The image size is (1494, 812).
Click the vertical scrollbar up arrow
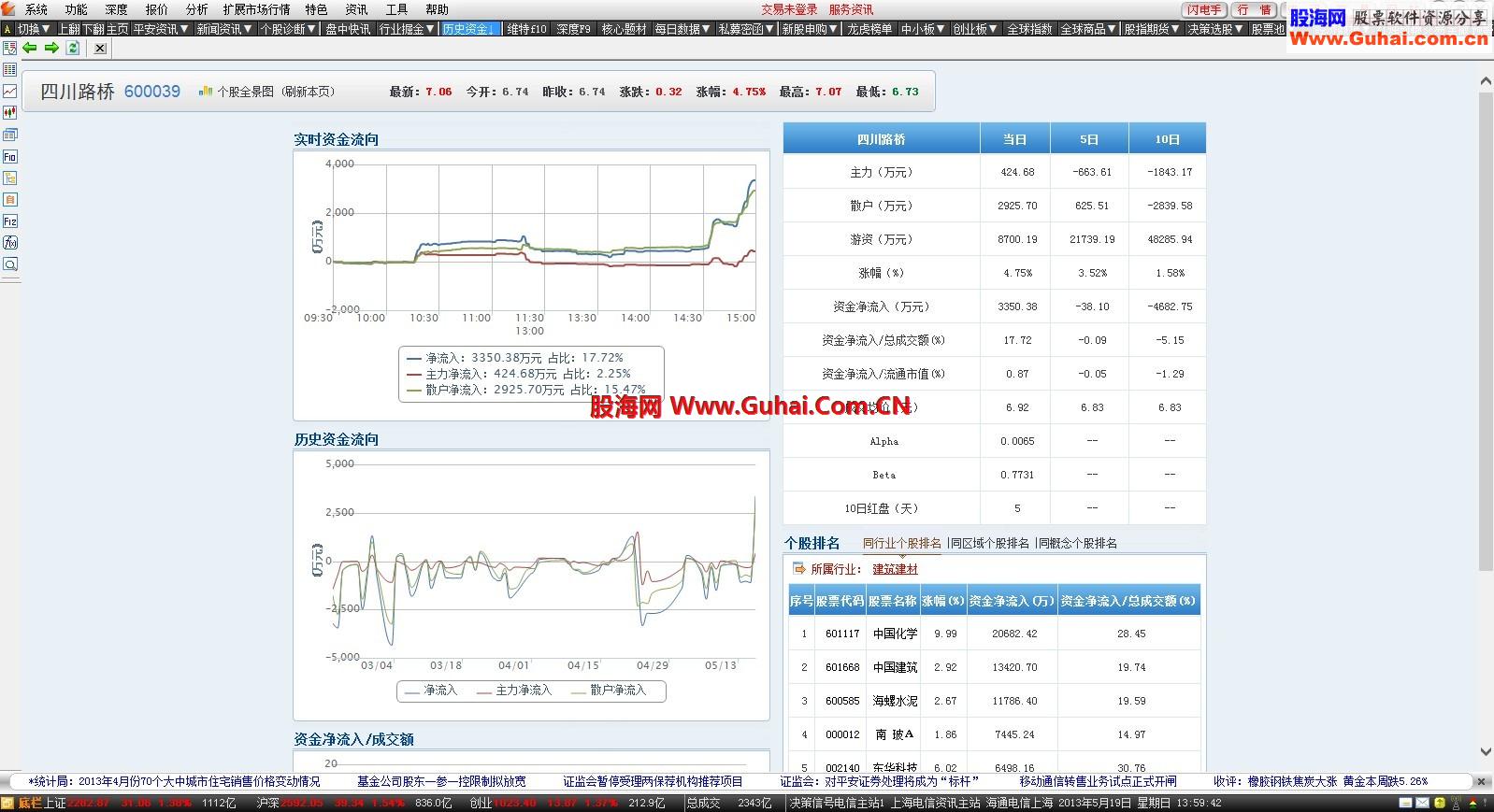1486,81
